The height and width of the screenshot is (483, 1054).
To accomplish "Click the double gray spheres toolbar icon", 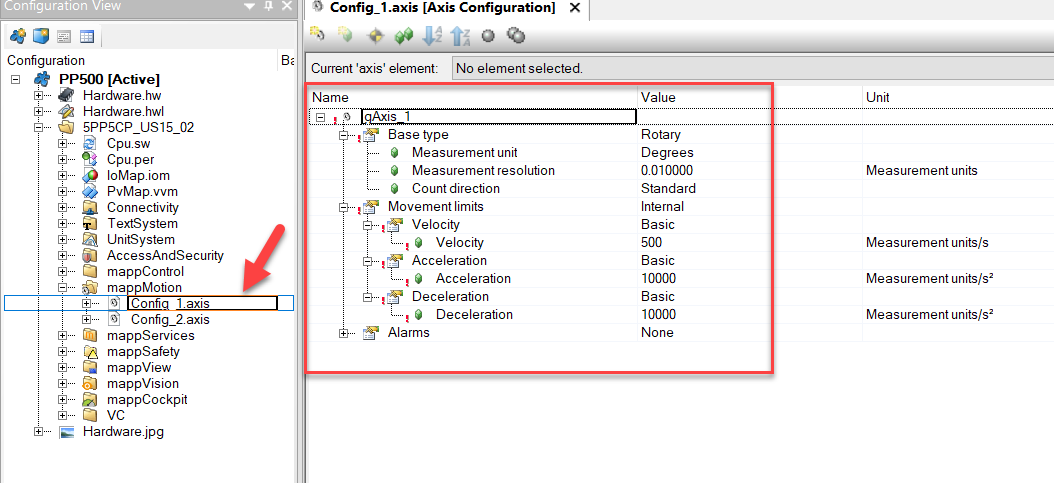I will pyautogui.click(x=516, y=35).
